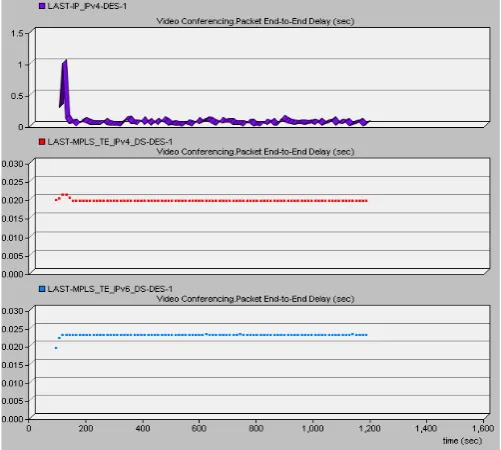Select the LAST-MPLS_TE_IPv6_DS-DES-1 legend label
501x450 pixels.
(110, 289)
